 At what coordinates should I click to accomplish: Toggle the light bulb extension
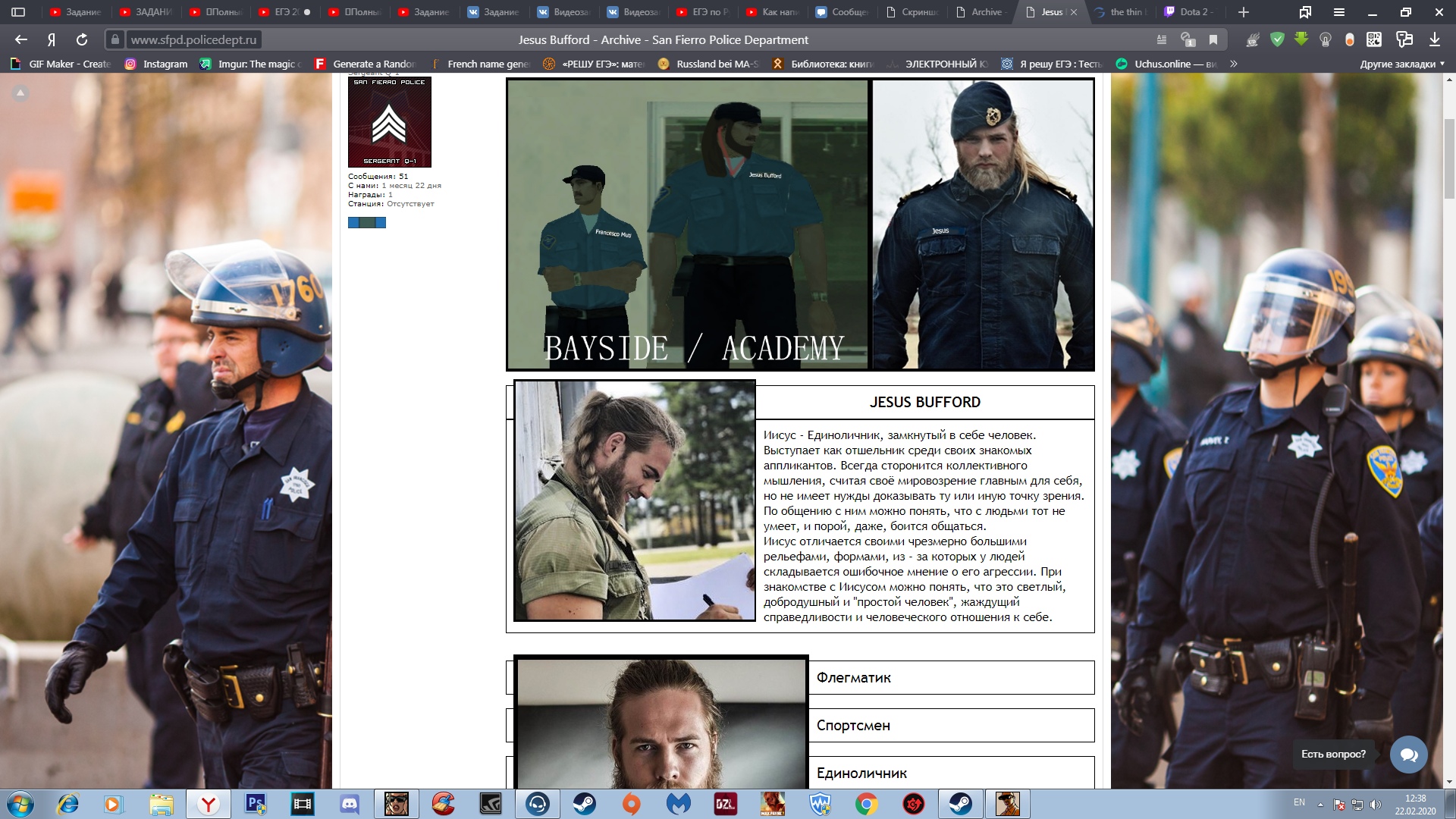(x=1326, y=39)
